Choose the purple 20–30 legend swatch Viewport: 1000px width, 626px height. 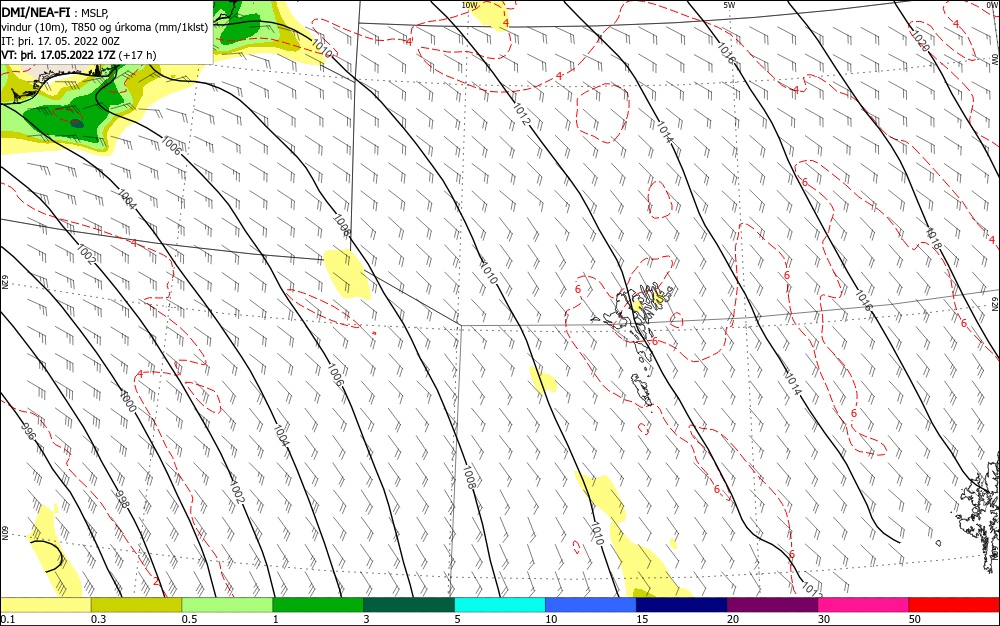pyautogui.click(x=772, y=605)
